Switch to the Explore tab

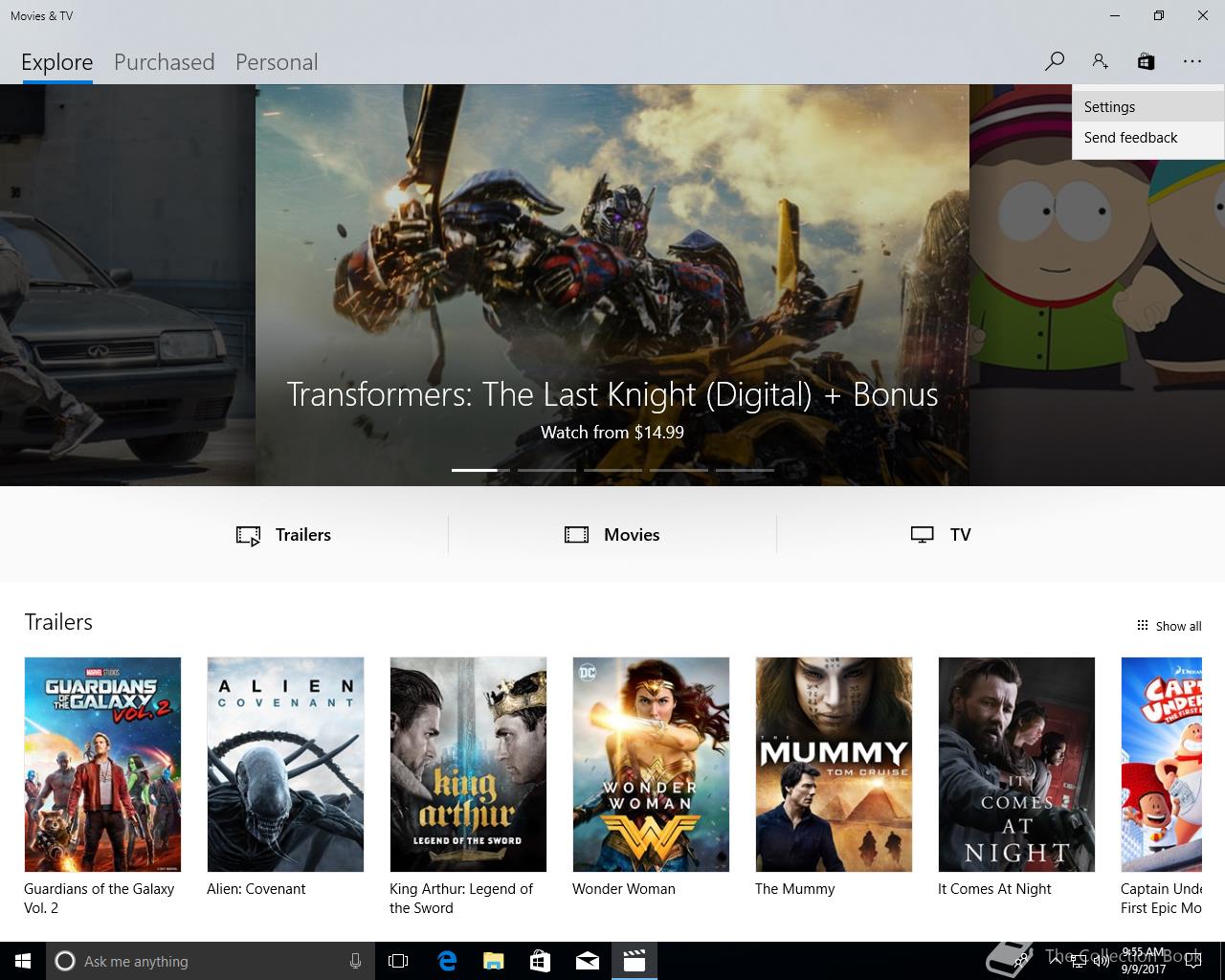(x=57, y=62)
